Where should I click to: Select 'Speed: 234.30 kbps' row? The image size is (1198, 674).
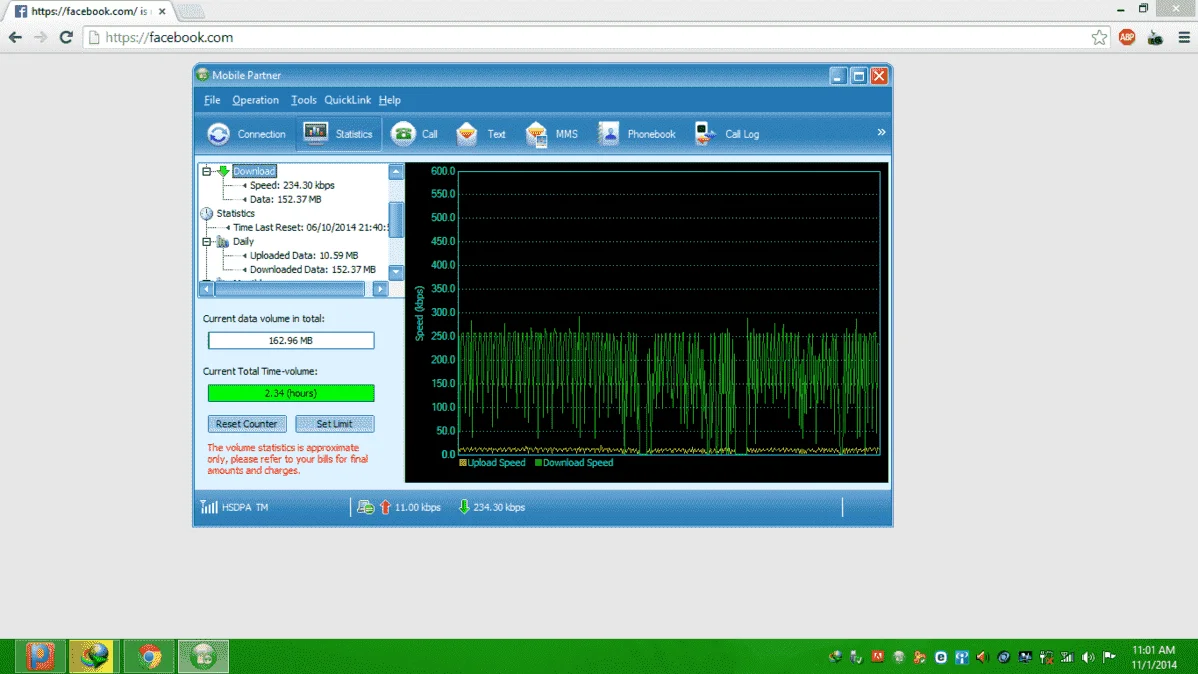[x=292, y=185]
